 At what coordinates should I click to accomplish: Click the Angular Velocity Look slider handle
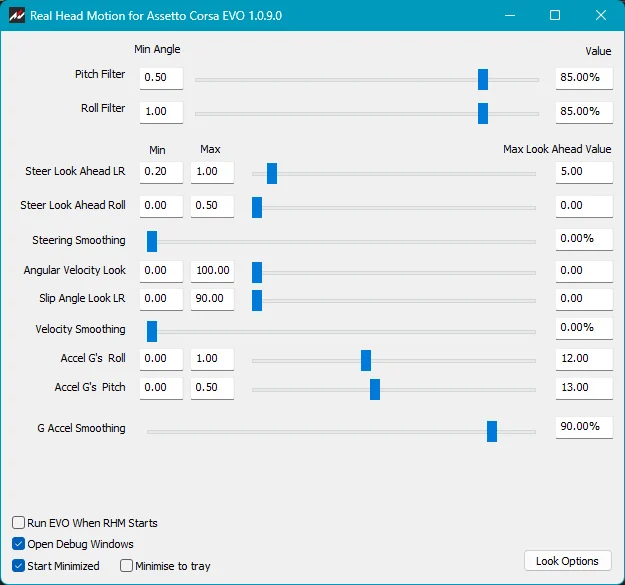pyautogui.click(x=257, y=272)
